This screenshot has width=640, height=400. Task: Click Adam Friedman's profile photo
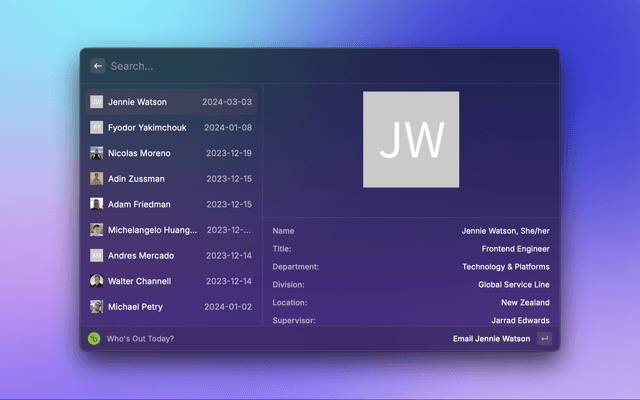(96, 204)
